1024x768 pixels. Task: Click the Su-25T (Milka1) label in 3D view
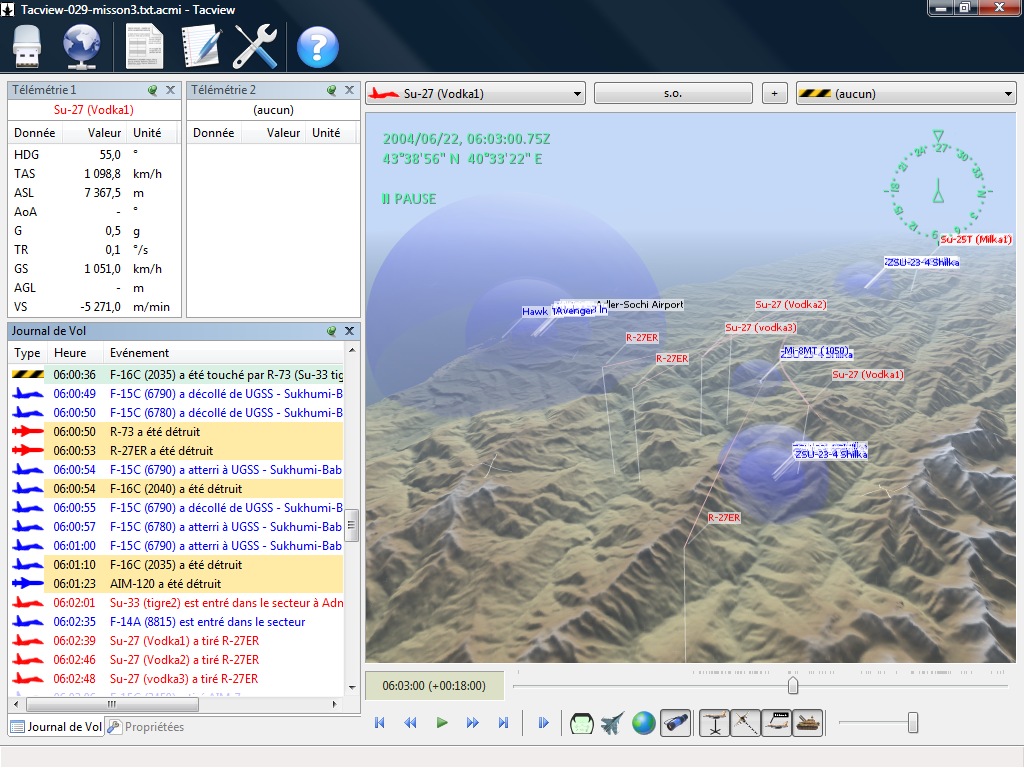(976, 240)
